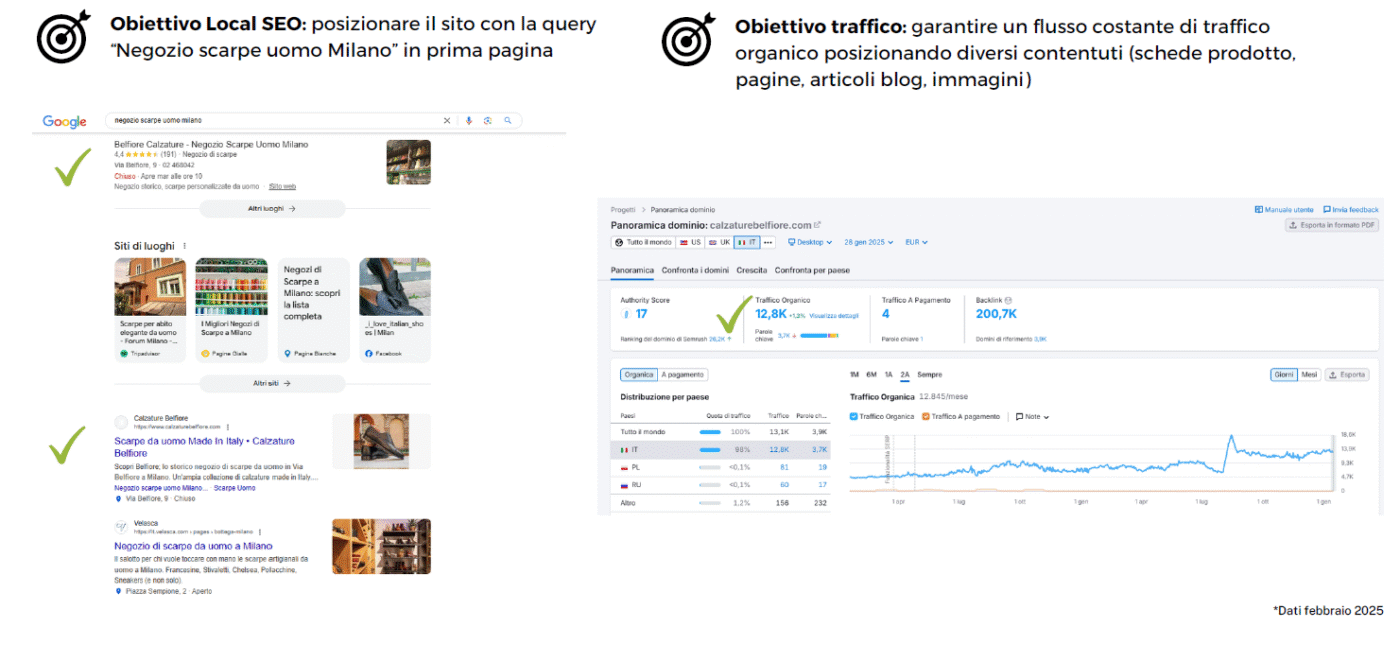Open the options dots next to the Velasca result

[x=259, y=532]
